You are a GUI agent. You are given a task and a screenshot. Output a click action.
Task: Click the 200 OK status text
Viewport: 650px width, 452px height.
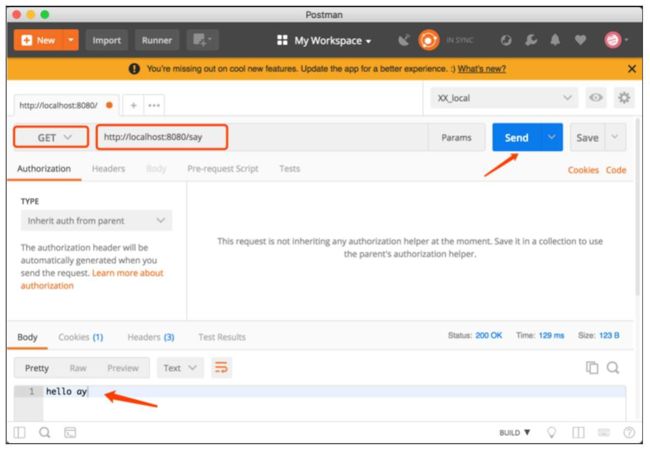[488, 335]
